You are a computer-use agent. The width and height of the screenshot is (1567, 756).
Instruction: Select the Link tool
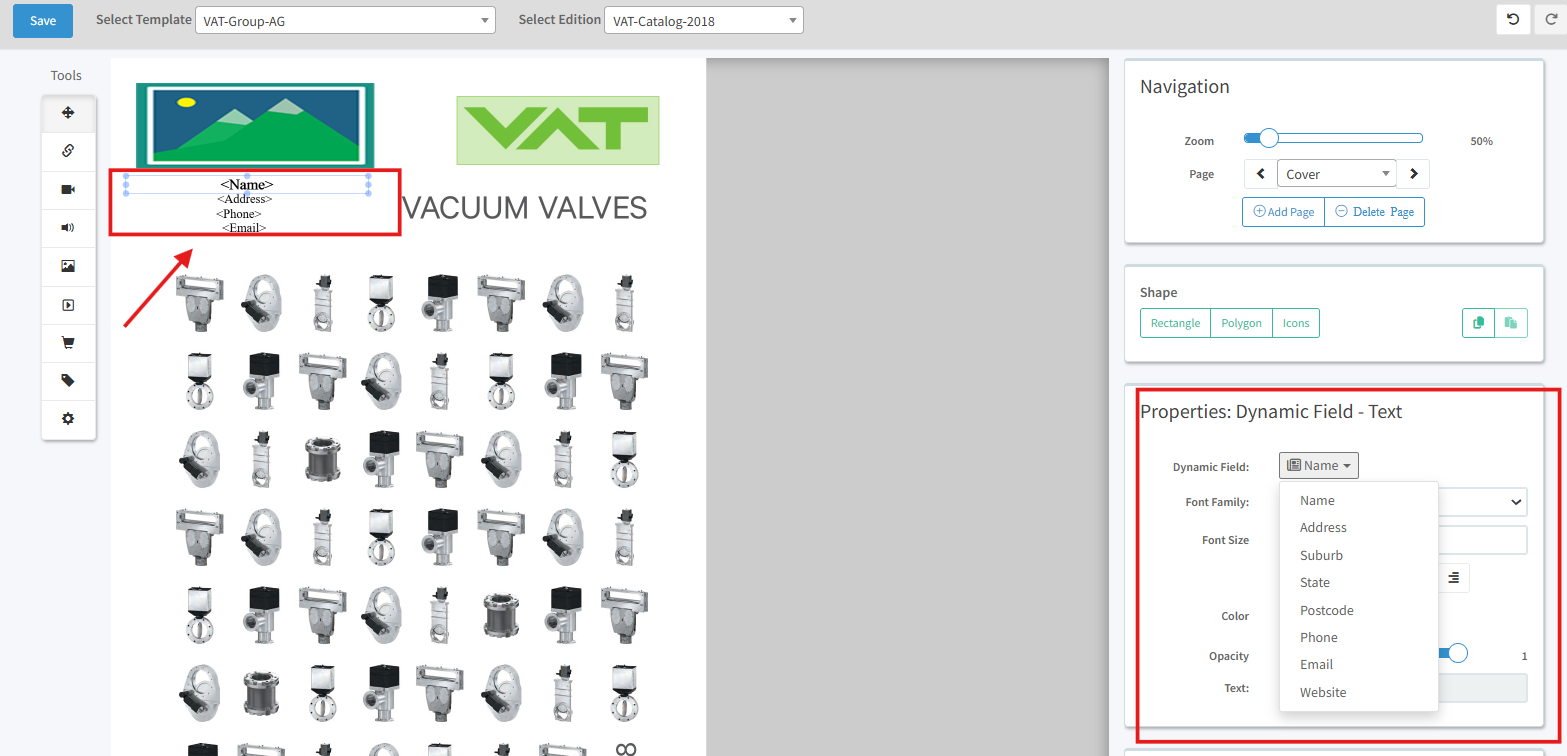68,151
